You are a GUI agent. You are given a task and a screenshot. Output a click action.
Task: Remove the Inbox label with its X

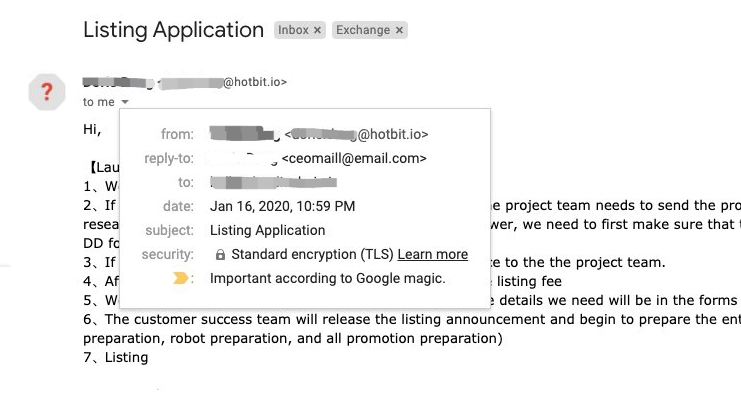coord(318,30)
